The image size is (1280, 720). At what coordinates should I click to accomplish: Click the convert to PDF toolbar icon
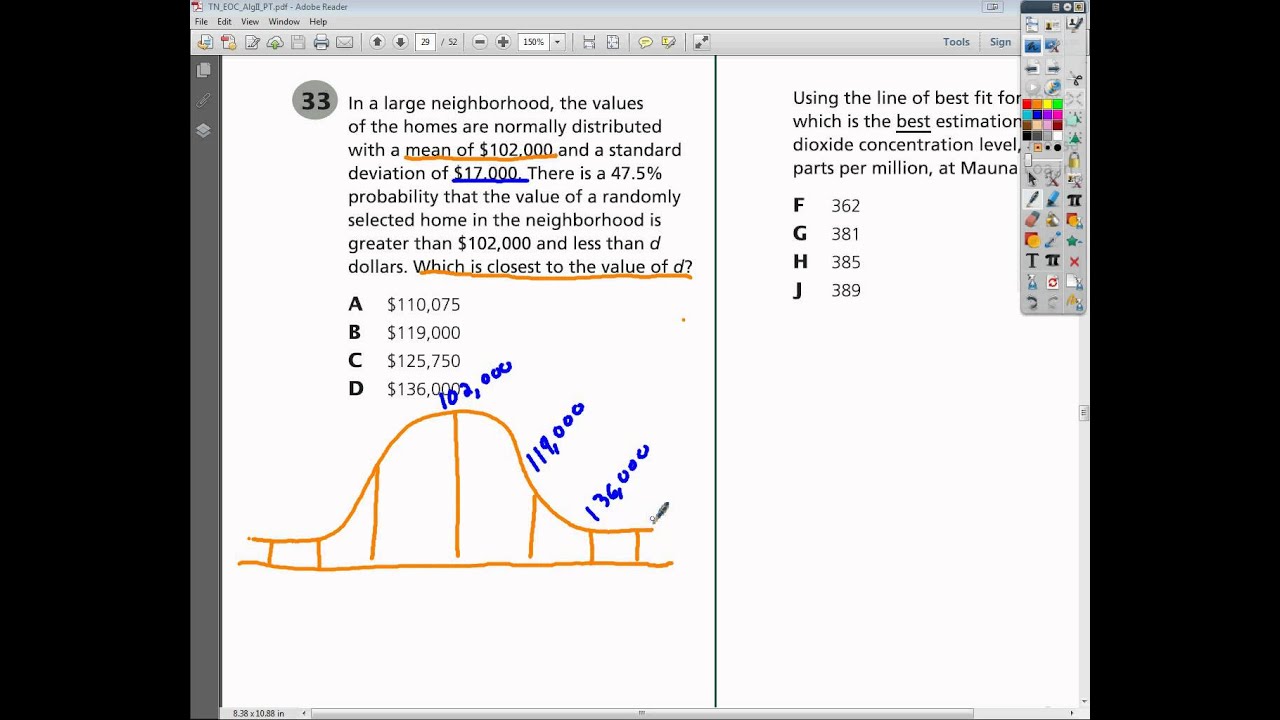[229, 42]
